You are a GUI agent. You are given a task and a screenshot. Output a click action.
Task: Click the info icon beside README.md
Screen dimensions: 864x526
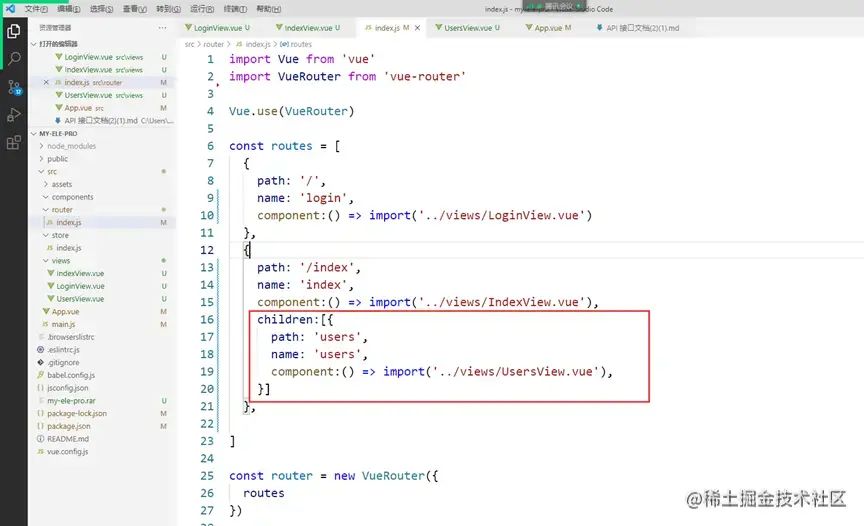[40, 438]
